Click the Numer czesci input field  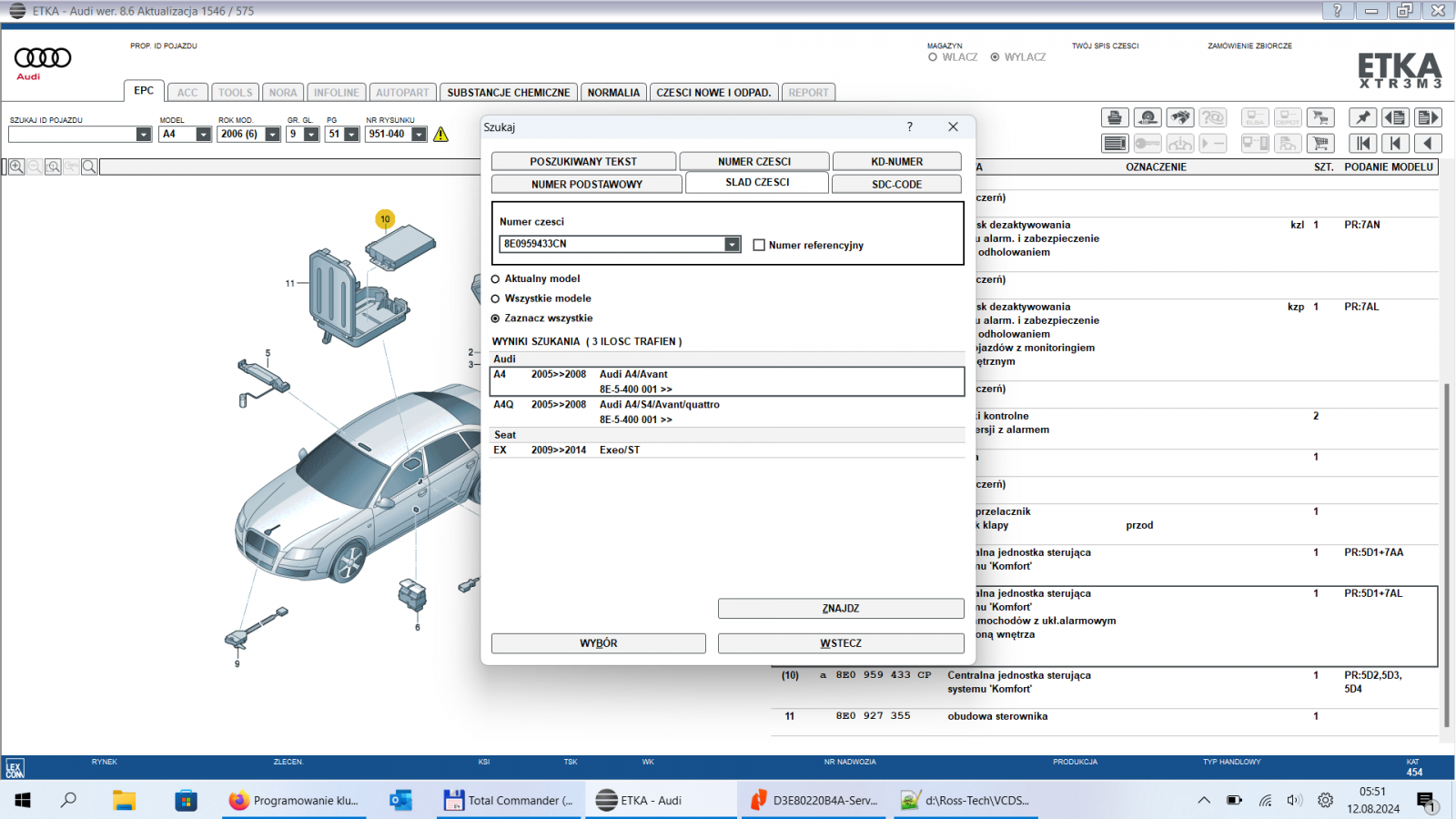click(612, 244)
